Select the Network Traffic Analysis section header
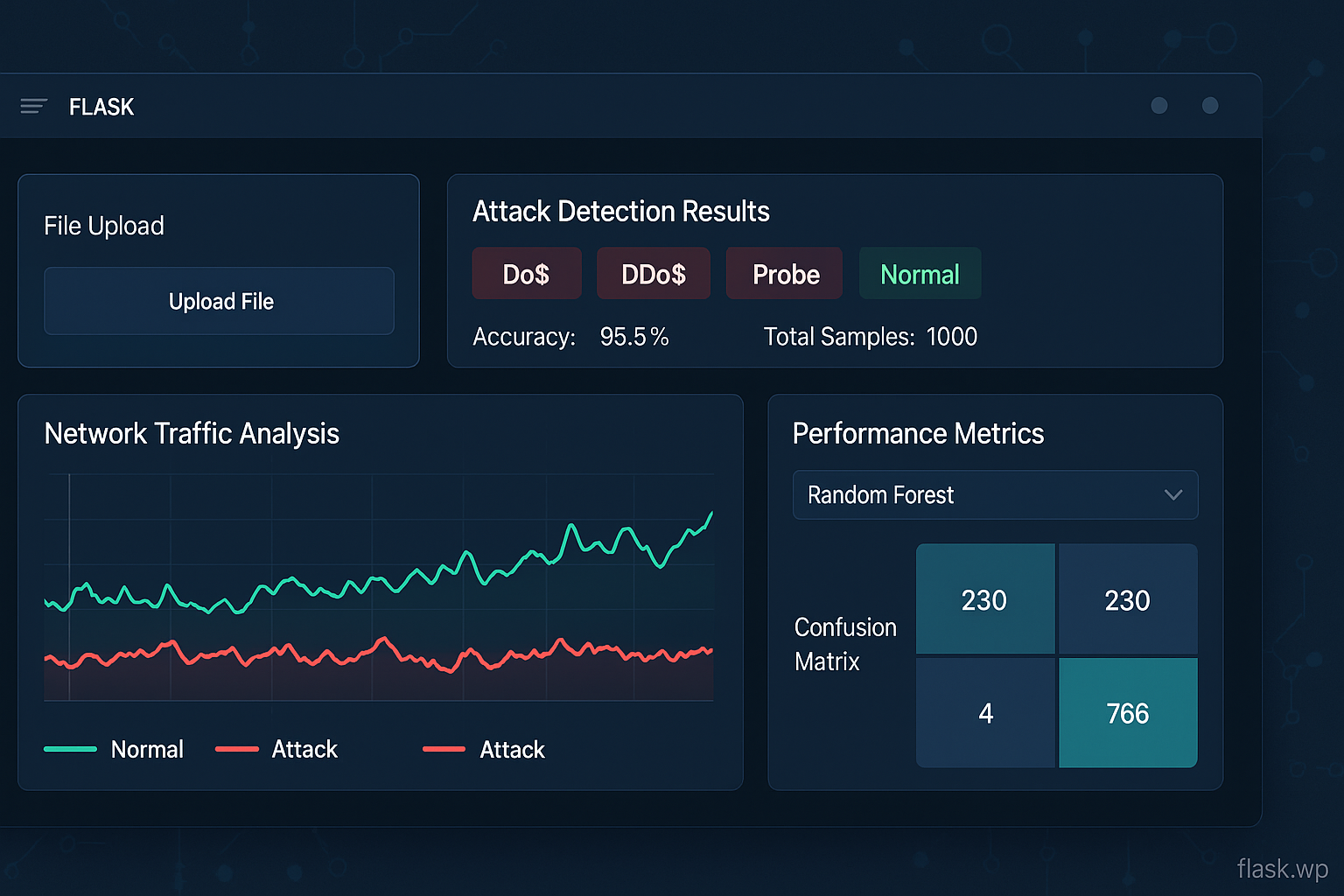Image resolution: width=1344 pixels, height=896 pixels. [x=192, y=433]
